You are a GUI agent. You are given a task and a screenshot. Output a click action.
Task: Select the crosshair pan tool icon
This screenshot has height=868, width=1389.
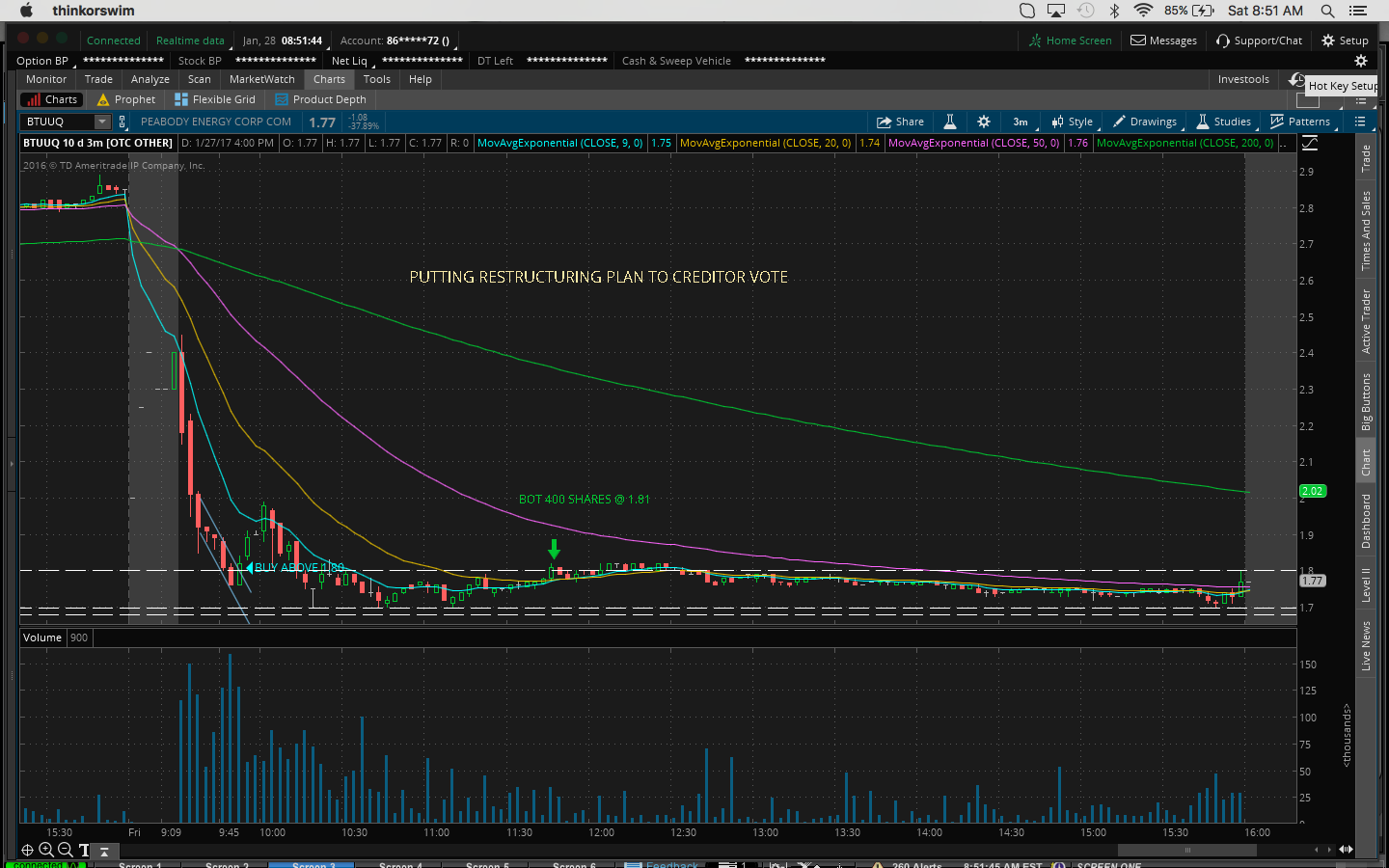click(27, 850)
